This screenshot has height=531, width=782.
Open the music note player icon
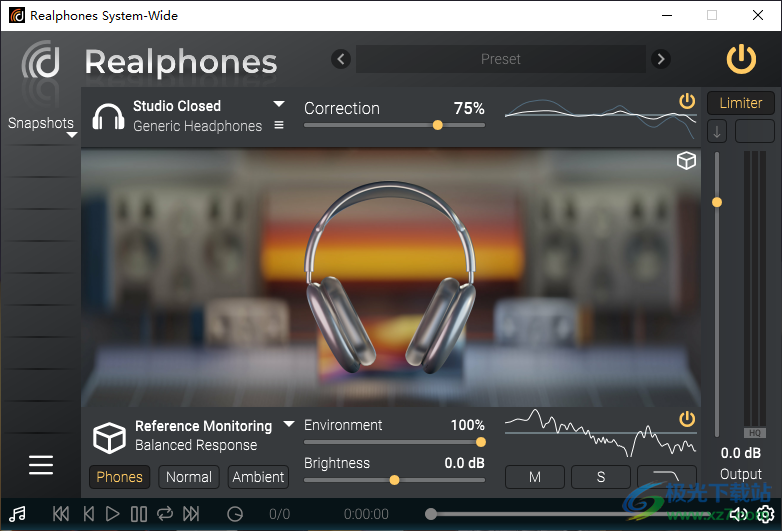[x=17, y=514]
